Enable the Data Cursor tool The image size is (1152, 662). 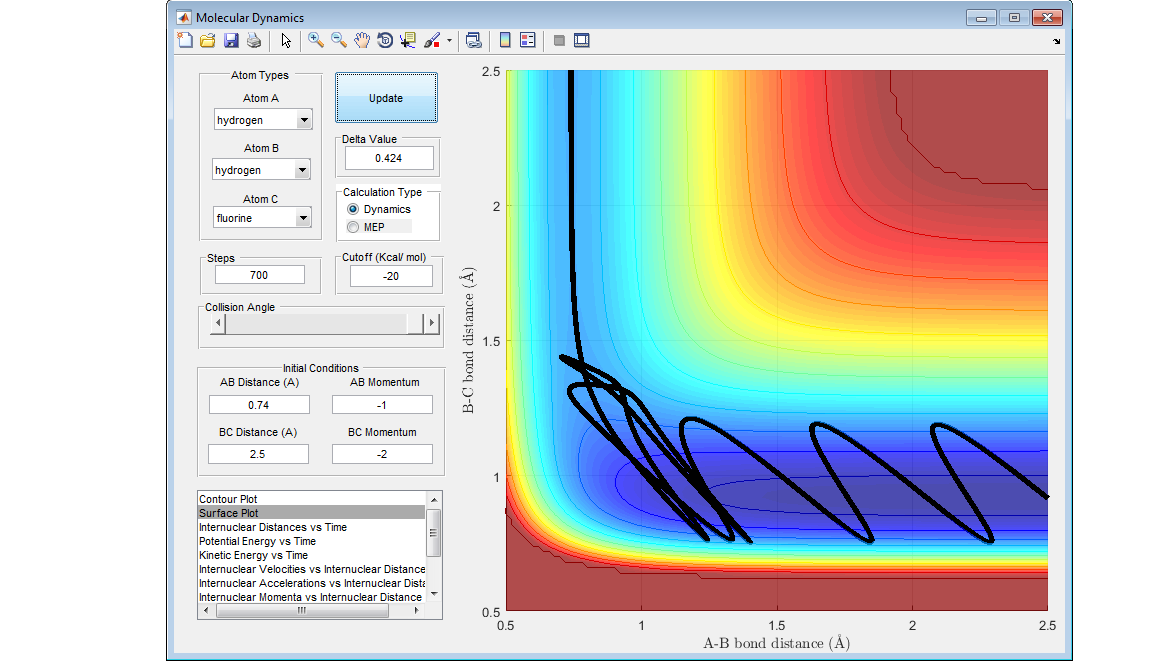pos(408,40)
